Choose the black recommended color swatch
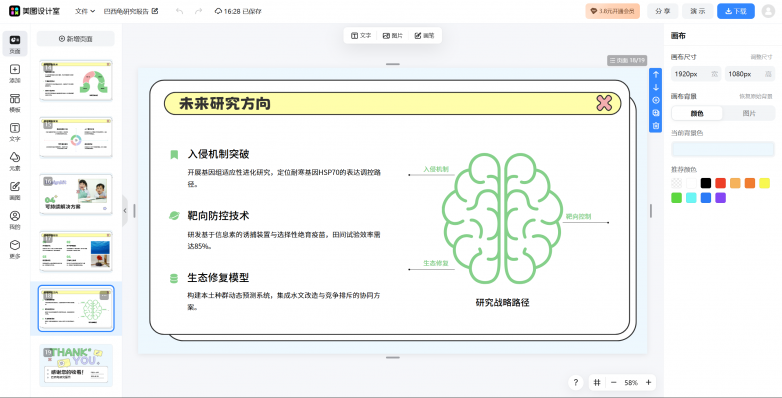 [x=706, y=183]
